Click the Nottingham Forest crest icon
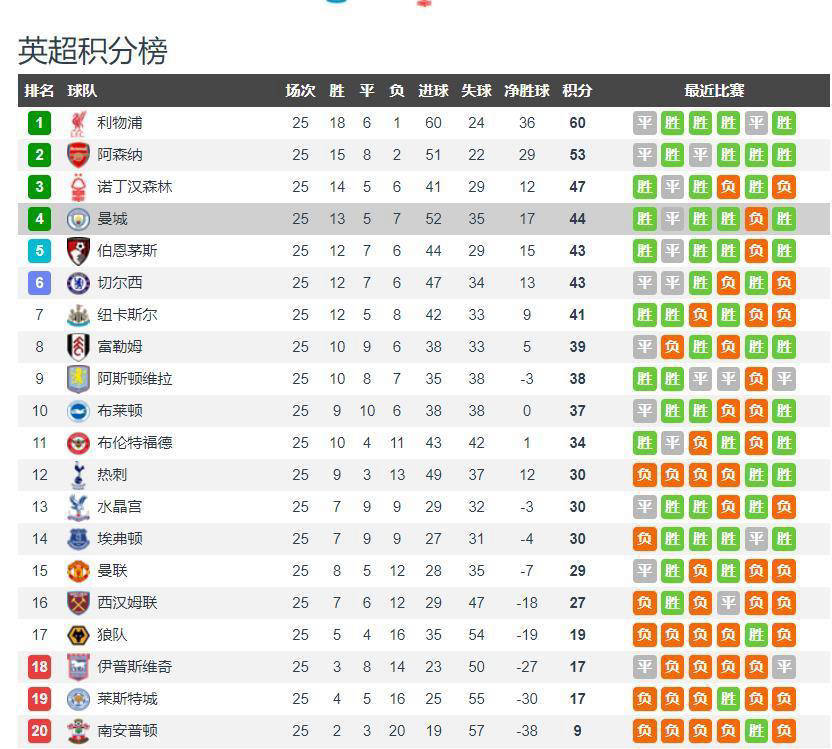The image size is (832, 749). point(78,187)
